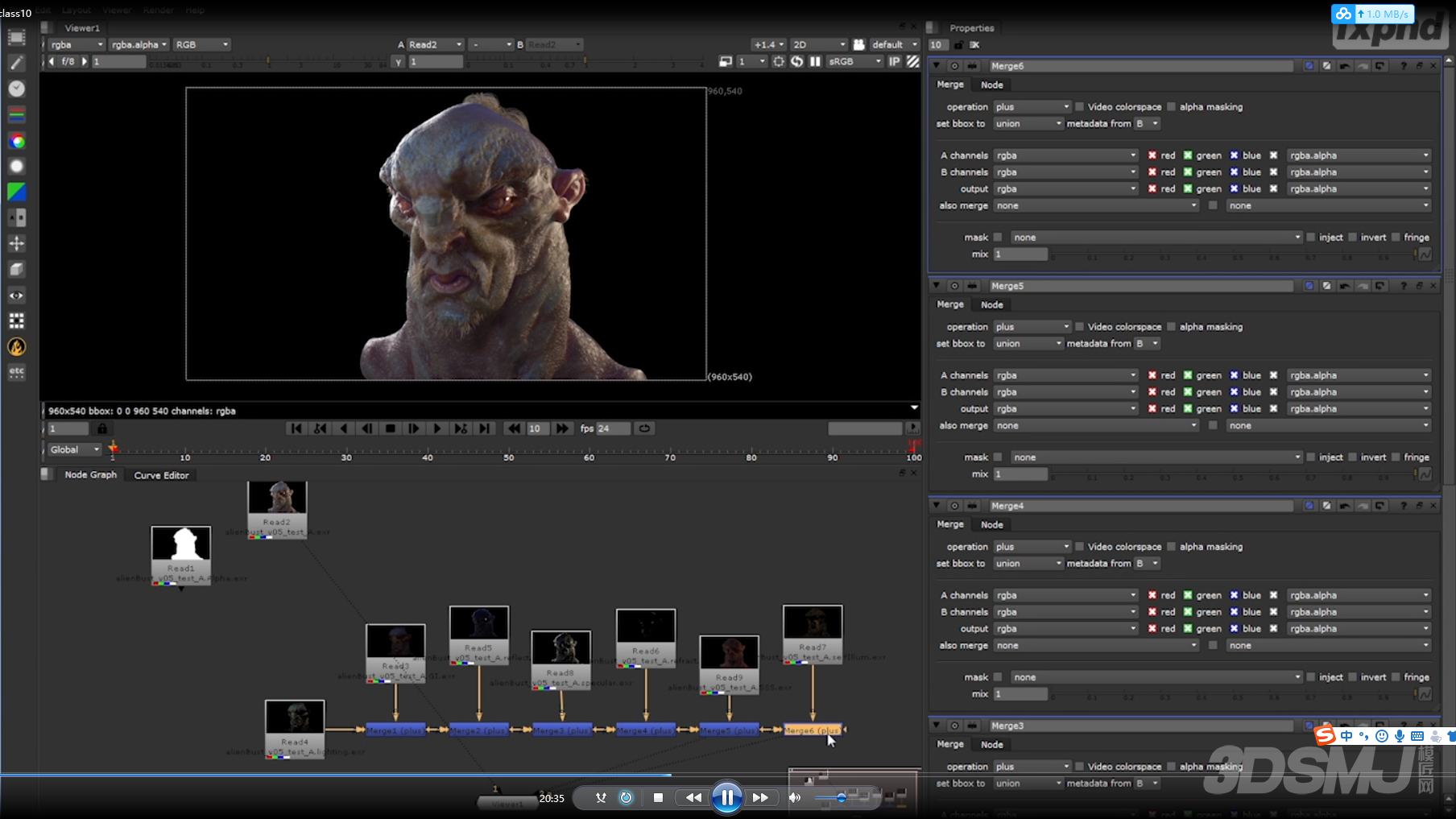Open the Merge6 help question mark

click(1403, 66)
